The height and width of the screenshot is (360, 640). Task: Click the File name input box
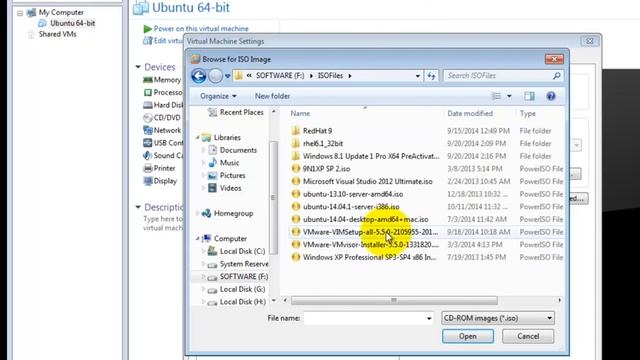[364, 318]
